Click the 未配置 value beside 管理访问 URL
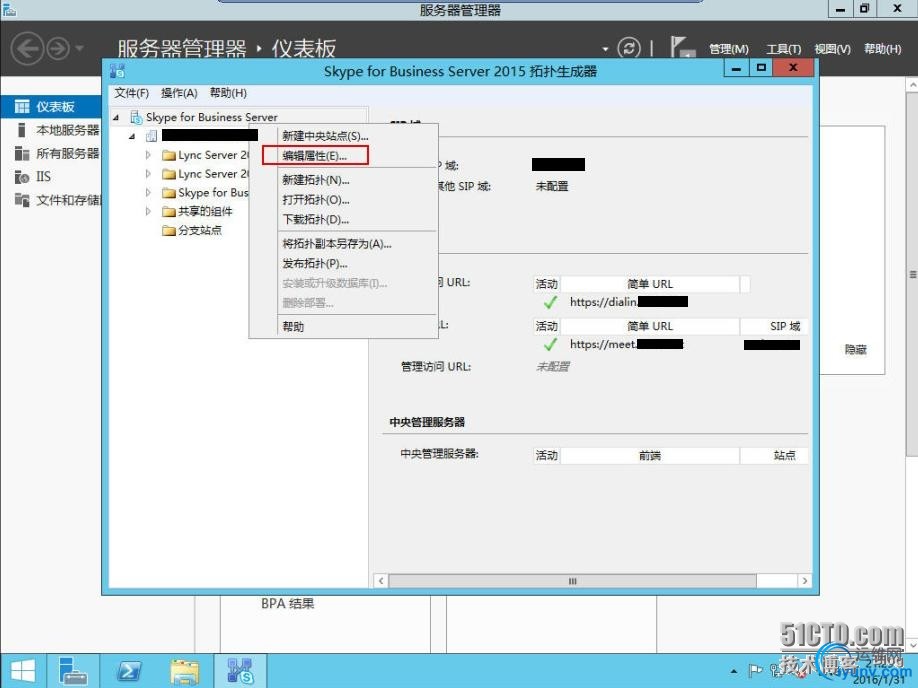Viewport: 918px width, 688px height. point(553,367)
